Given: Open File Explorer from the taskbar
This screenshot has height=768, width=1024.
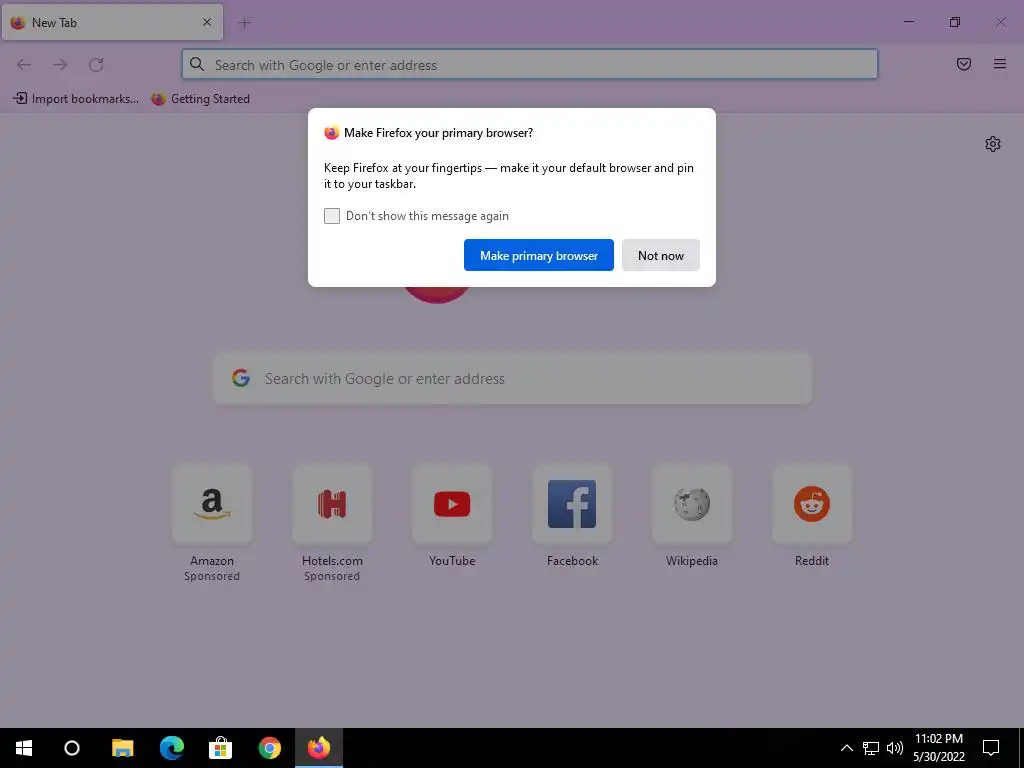Looking at the screenshot, I should pos(122,748).
